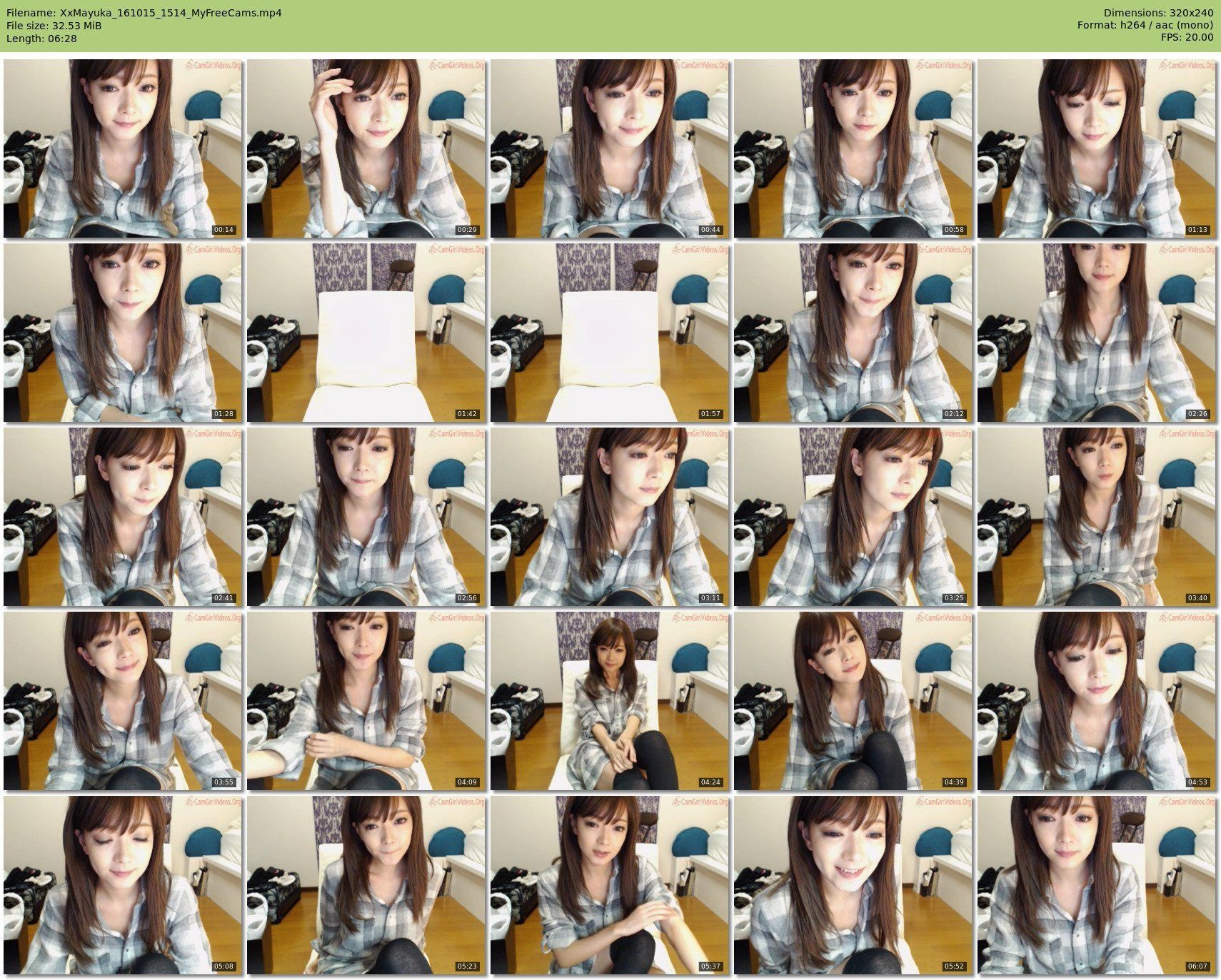Screen dimensions: 1221x980
Task: Click the 03:55 timestamp badge
Action: tap(223, 782)
